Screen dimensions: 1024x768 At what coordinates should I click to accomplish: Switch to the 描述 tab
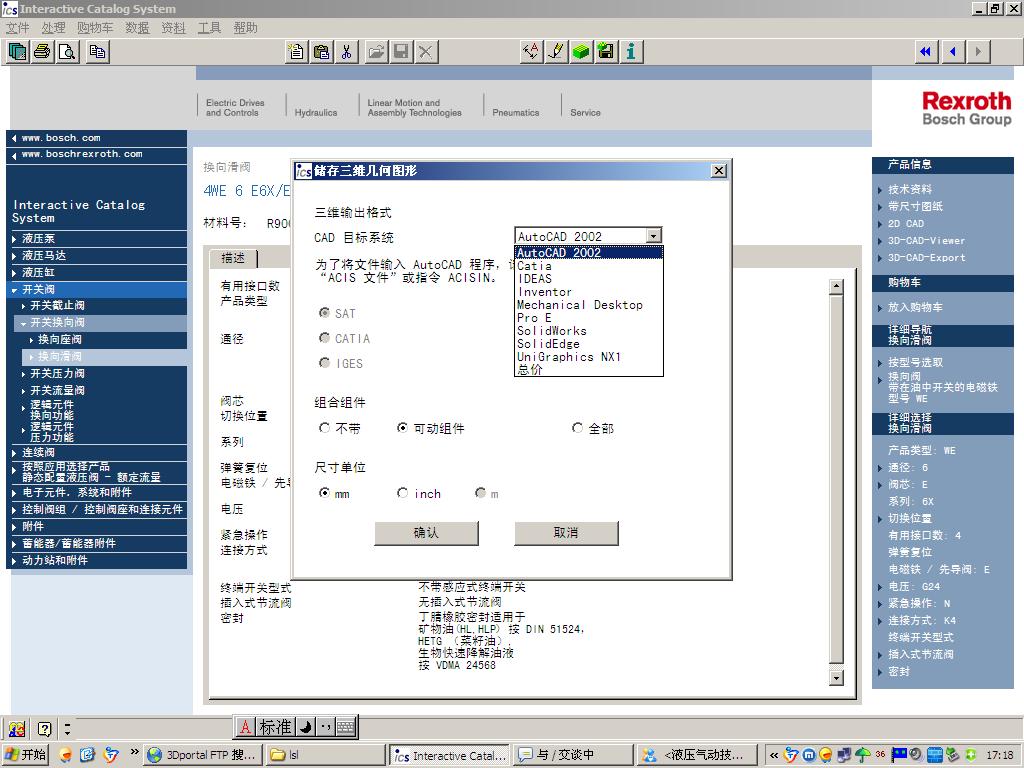233,258
